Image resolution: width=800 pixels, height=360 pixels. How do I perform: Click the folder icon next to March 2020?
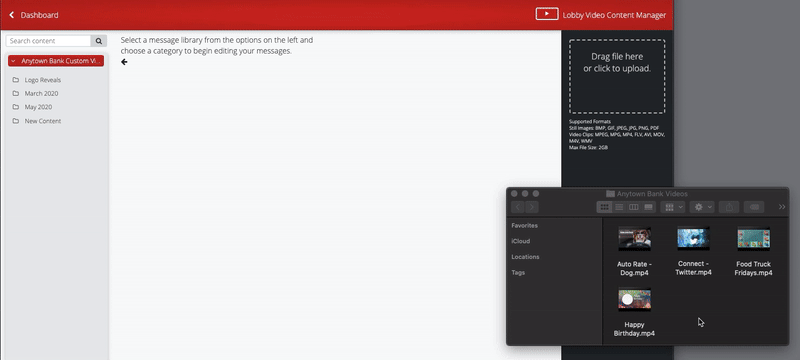pos(16,93)
